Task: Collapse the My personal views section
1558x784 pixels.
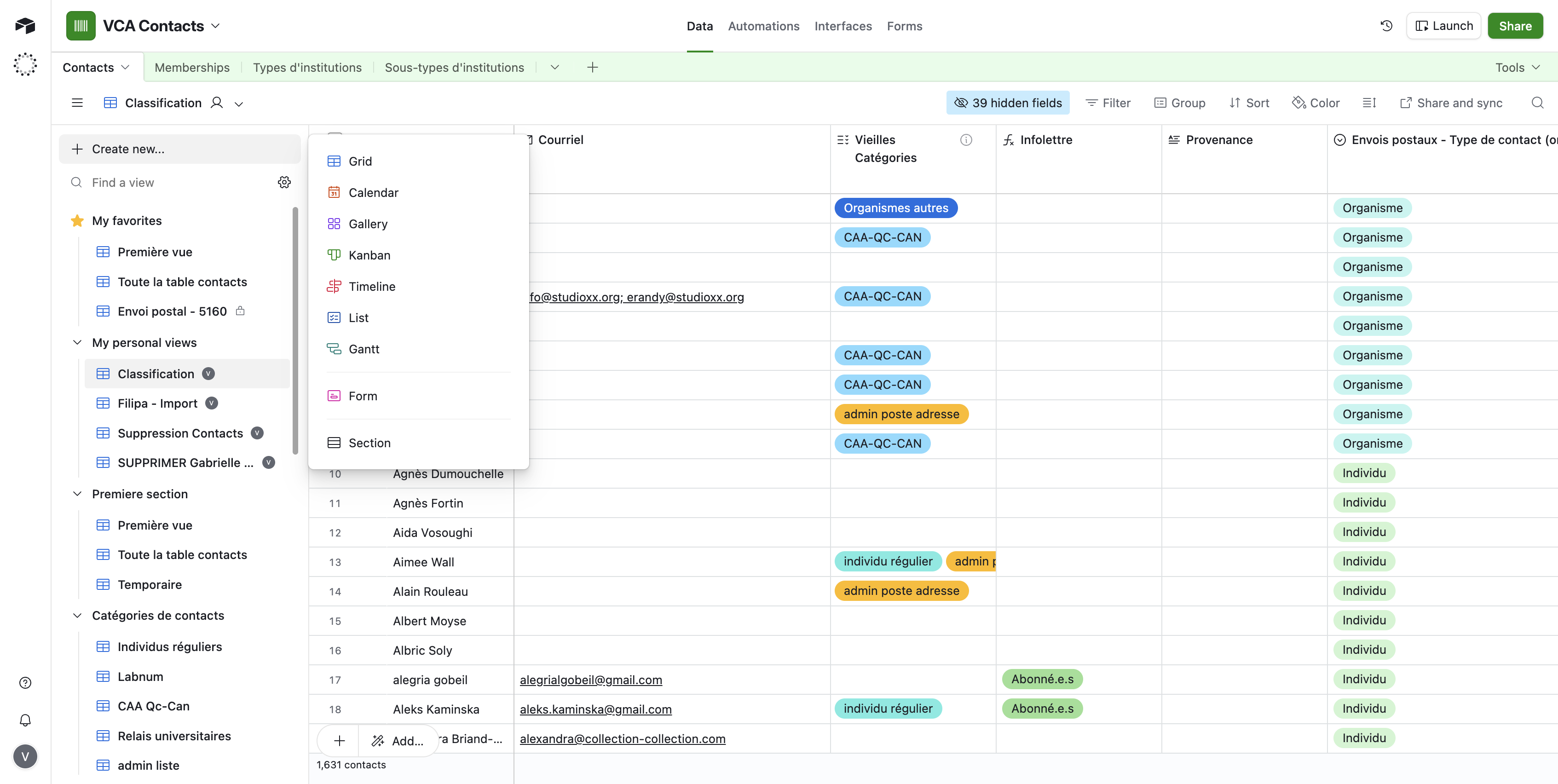Action: click(77, 342)
